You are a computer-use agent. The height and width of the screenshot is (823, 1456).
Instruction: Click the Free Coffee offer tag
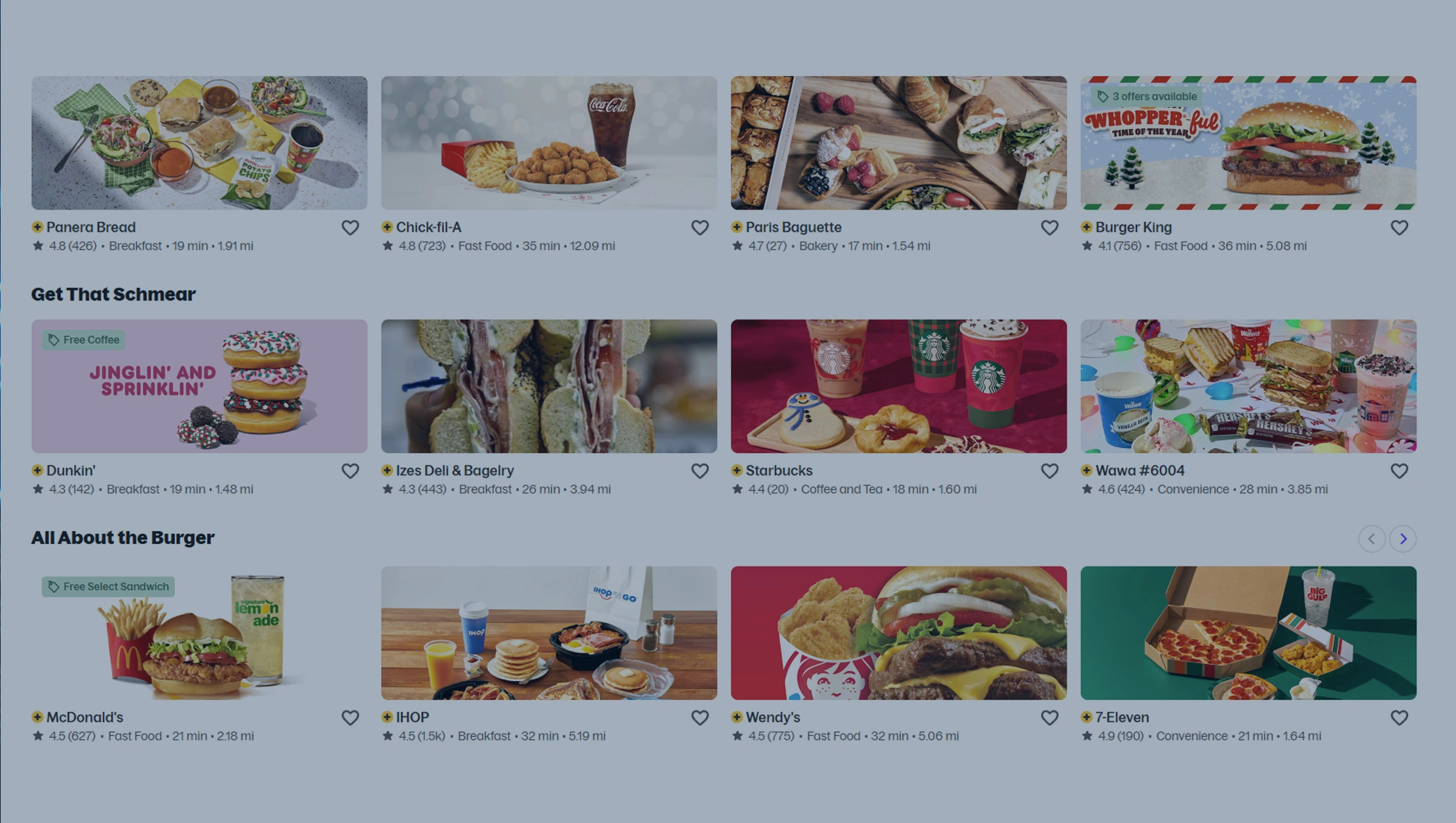click(x=84, y=340)
